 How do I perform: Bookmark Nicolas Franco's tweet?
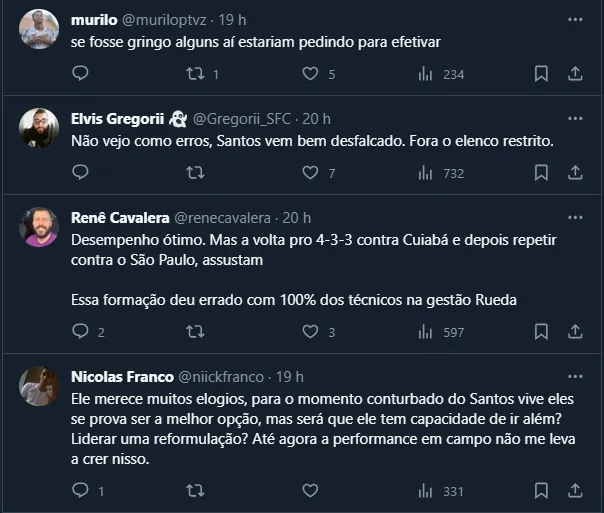tap(541, 491)
